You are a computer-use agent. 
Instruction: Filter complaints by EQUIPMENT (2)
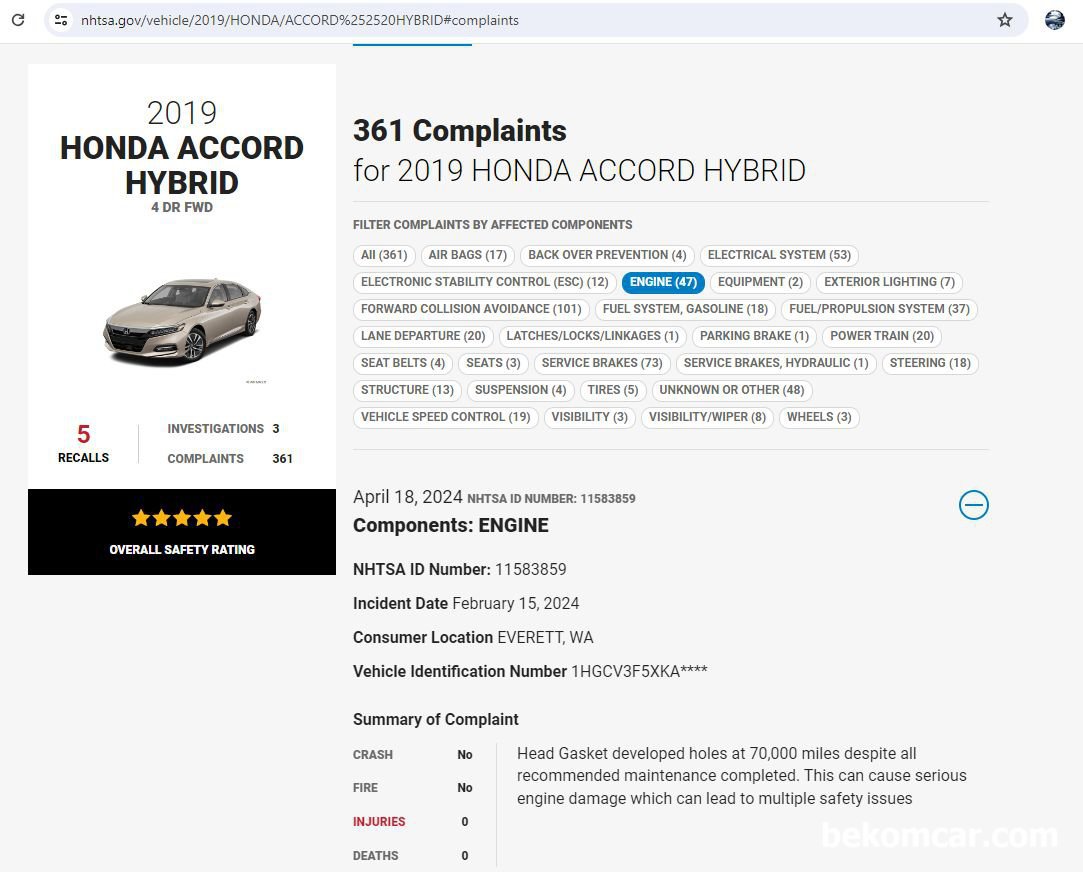(760, 282)
